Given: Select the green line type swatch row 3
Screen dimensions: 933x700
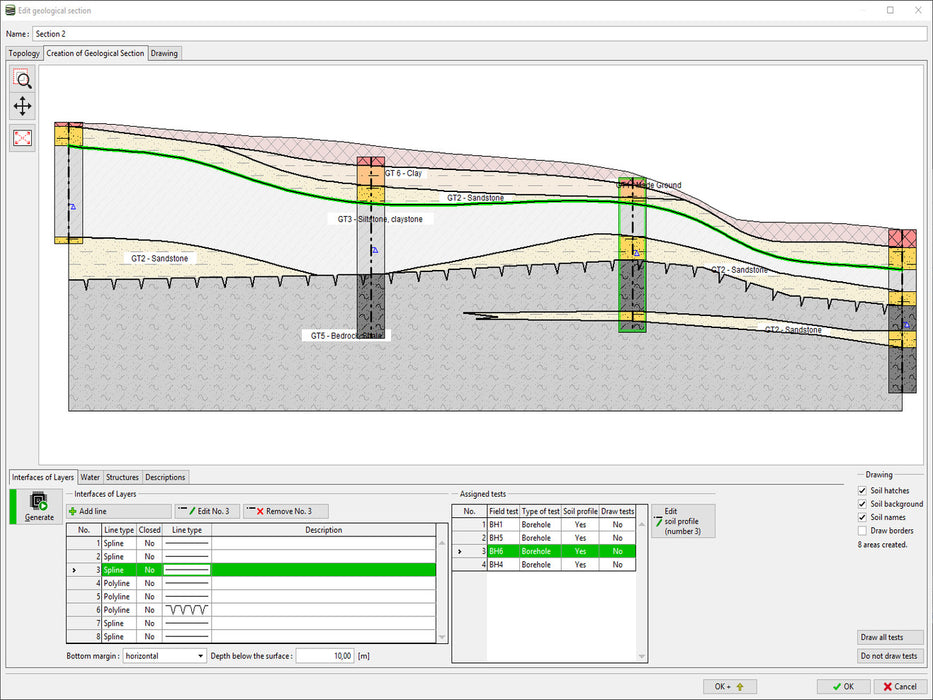Looking at the screenshot, I should pos(190,569).
